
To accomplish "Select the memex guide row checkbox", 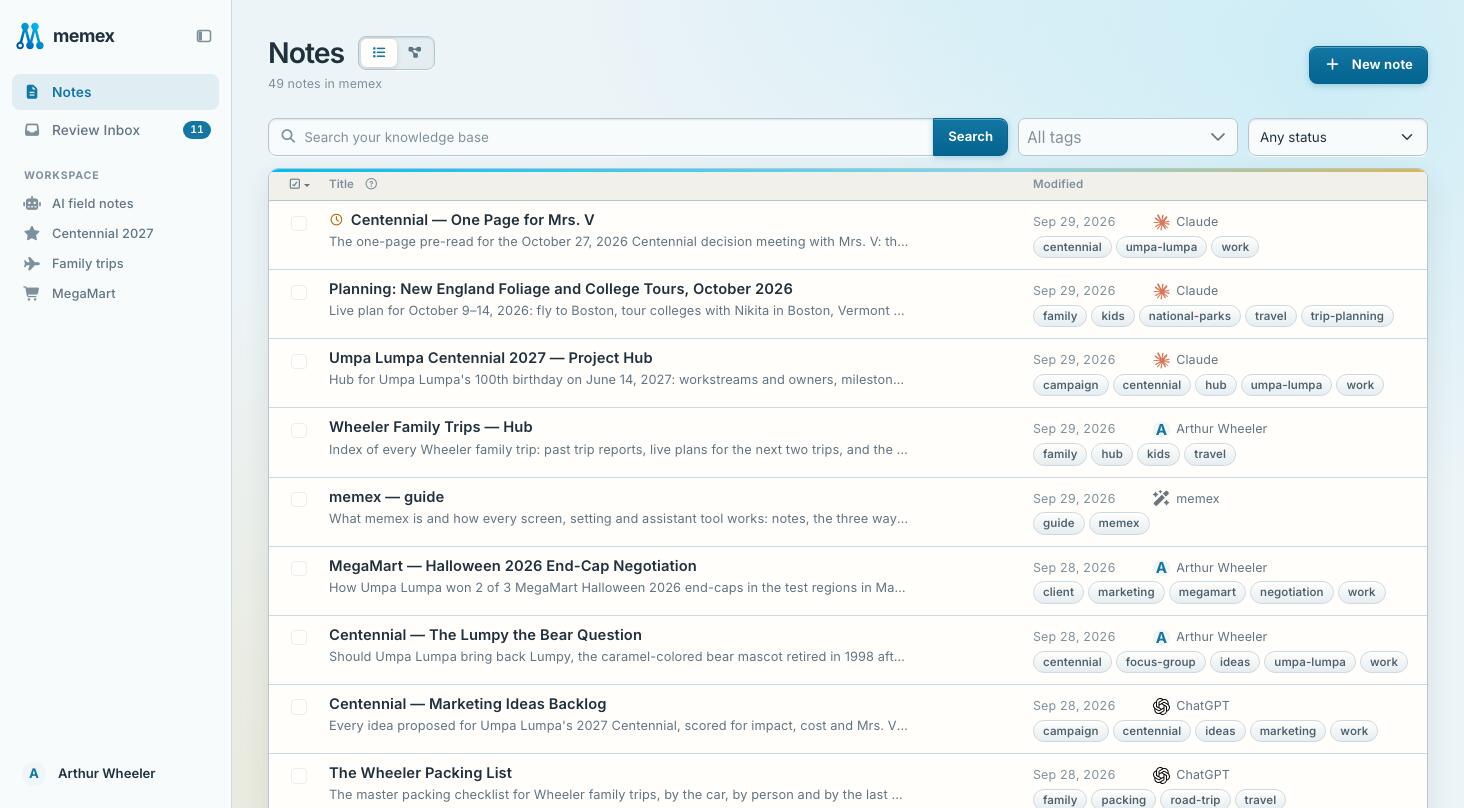I will click(x=299, y=499).
